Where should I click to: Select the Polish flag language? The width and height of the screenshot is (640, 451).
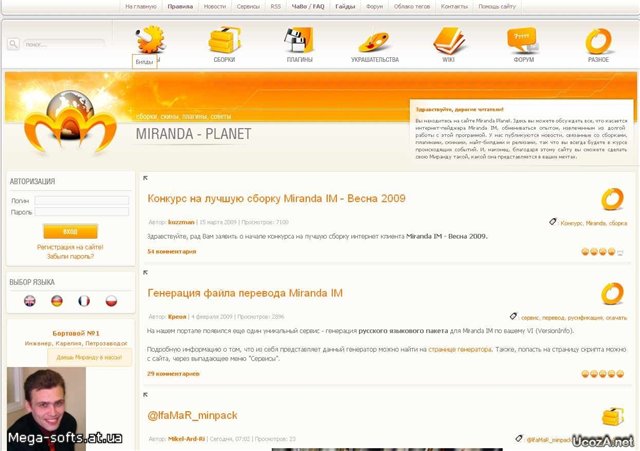pyautogui.click(x=111, y=301)
